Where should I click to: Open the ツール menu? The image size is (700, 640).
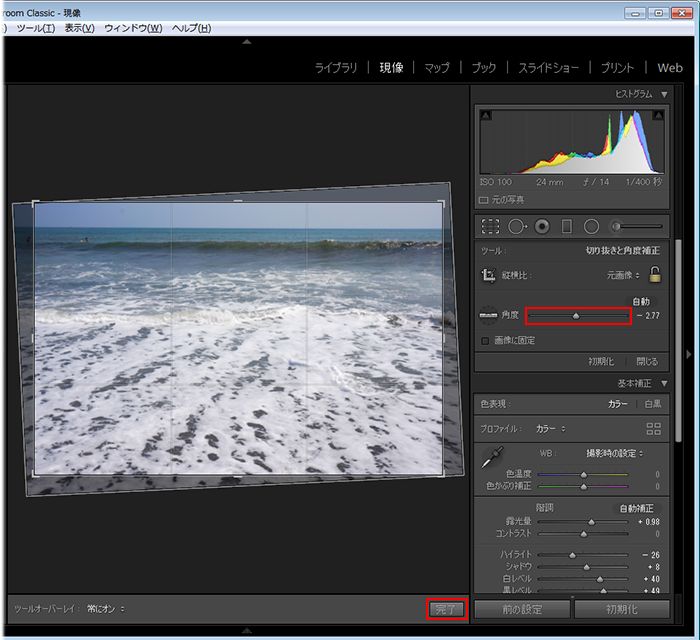click(x=36, y=28)
